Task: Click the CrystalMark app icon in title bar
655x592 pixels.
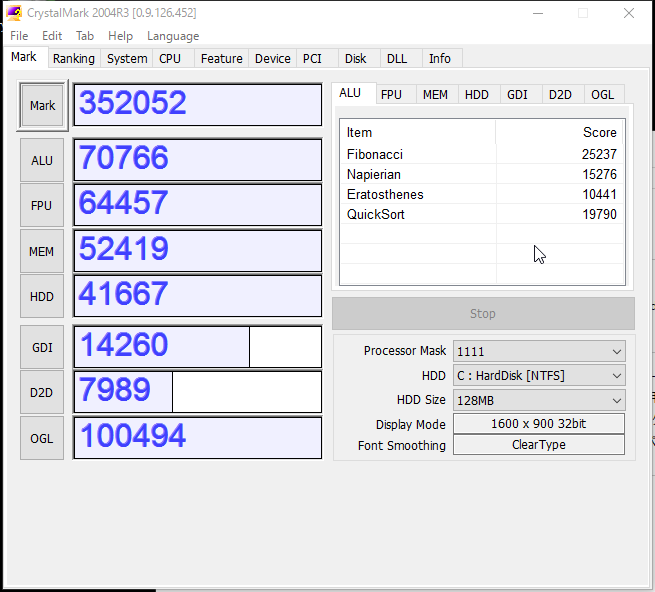Action: pyautogui.click(x=14, y=13)
